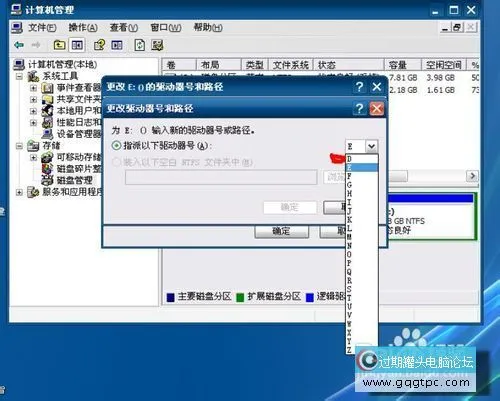This screenshot has width=500, height=401.
Task: Choose drive letter Z in dropdown list
Action: tap(362, 350)
